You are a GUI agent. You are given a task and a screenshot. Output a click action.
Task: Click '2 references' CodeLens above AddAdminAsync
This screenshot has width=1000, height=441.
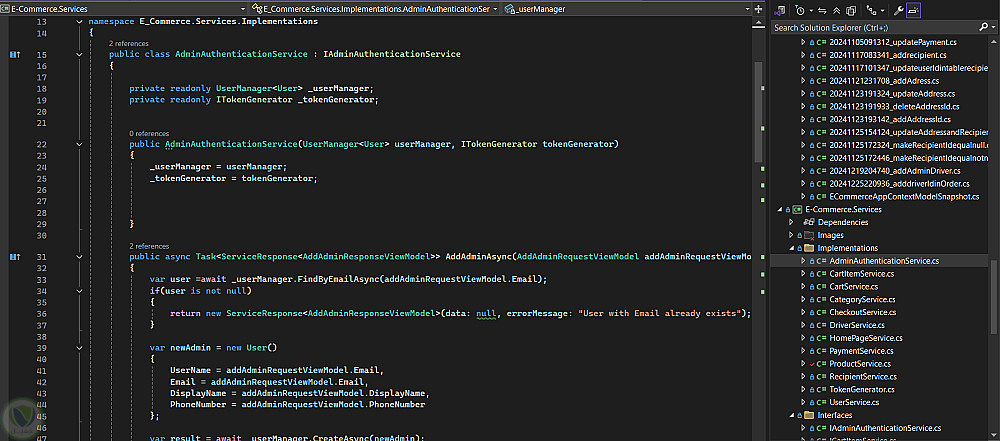(149, 246)
